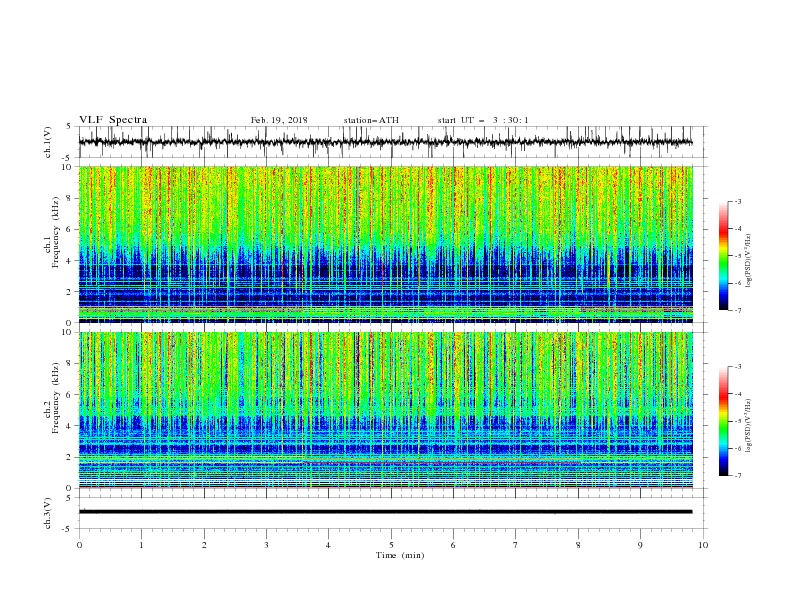Click the "-7" label on ch.2 colorbar
792x612 pixels.
coord(738,475)
